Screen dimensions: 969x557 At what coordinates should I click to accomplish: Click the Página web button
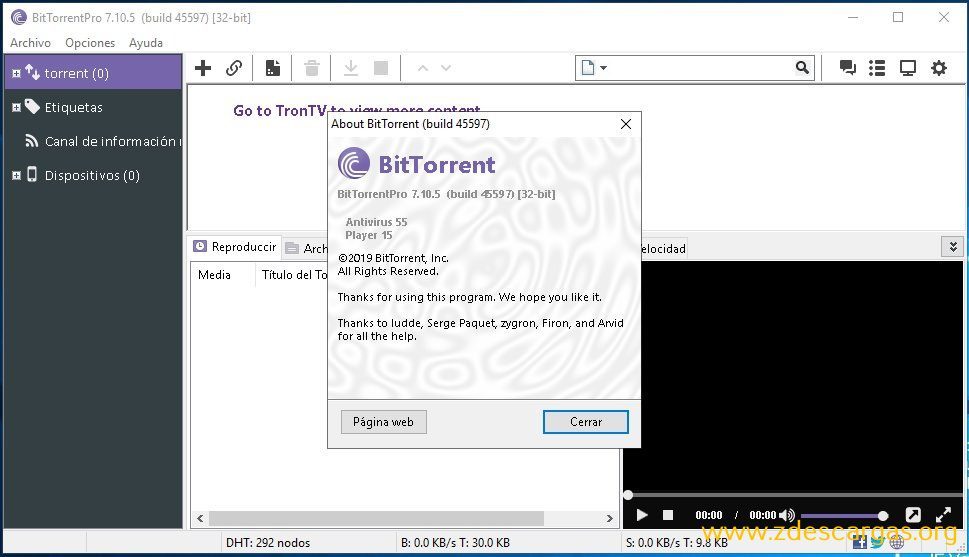point(384,422)
